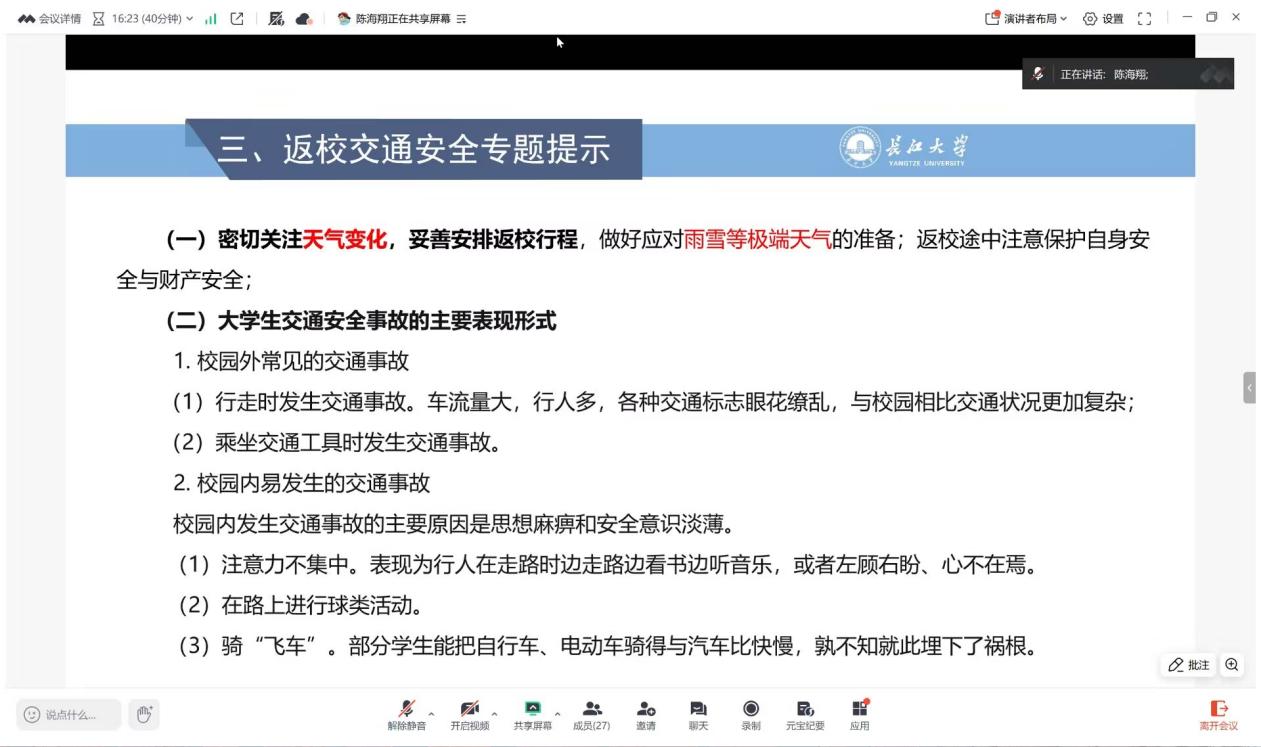Click the 说点什么 message input field
This screenshot has width=1261, height=747.
(70, 714)
